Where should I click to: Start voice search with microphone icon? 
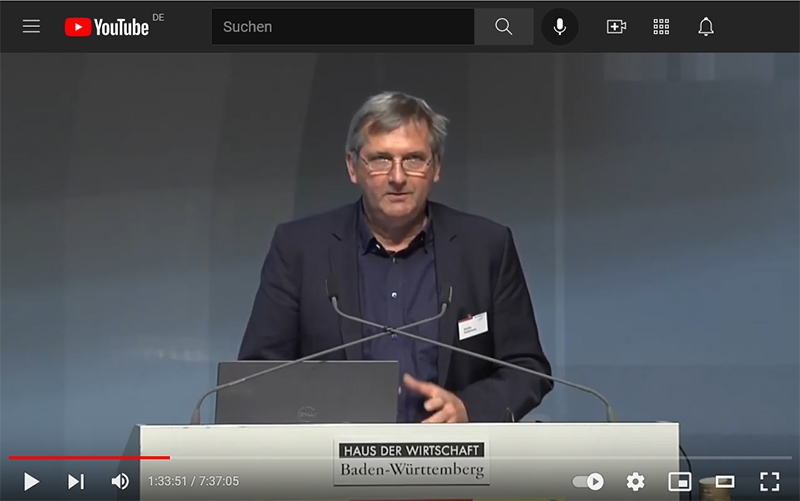tap(560, 27)
